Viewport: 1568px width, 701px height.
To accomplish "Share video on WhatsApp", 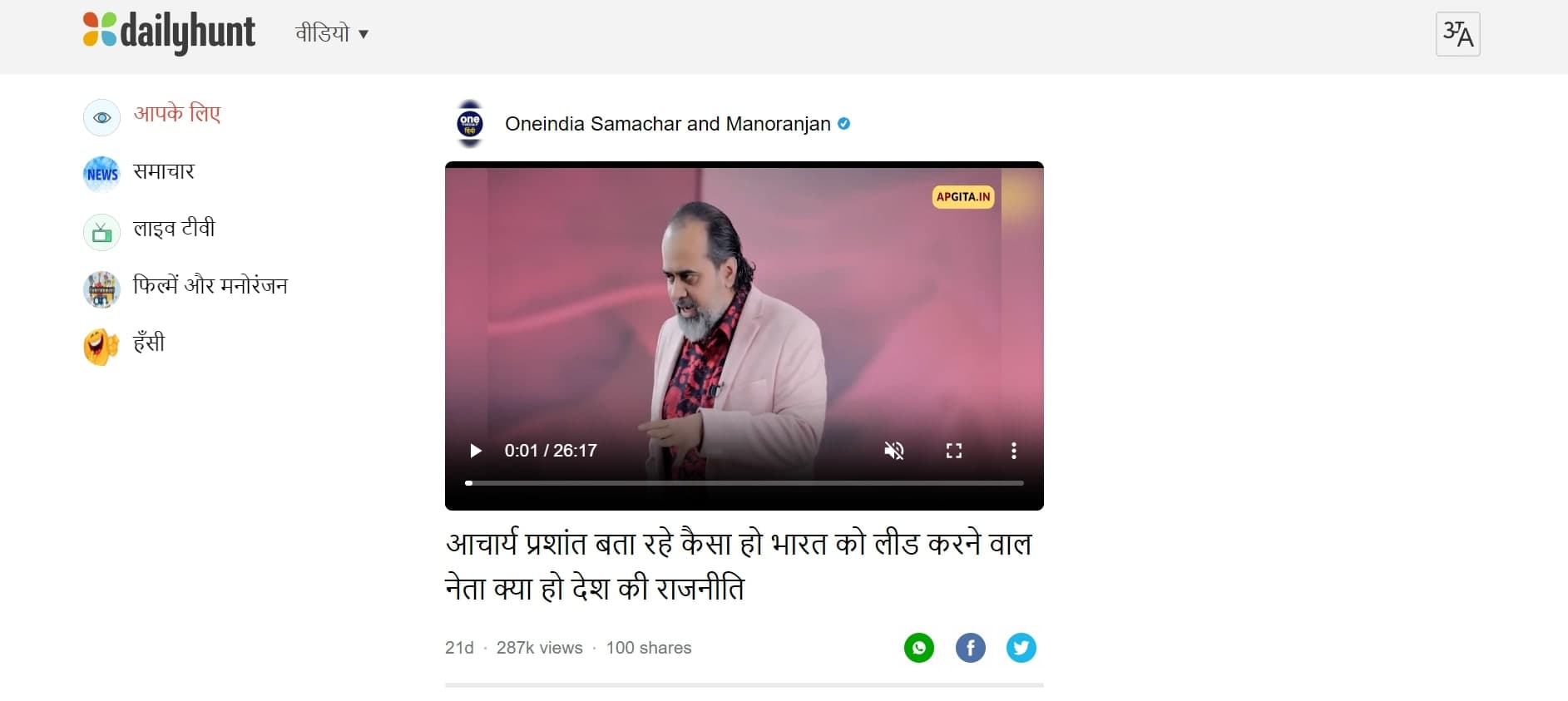I will (919, 648).
